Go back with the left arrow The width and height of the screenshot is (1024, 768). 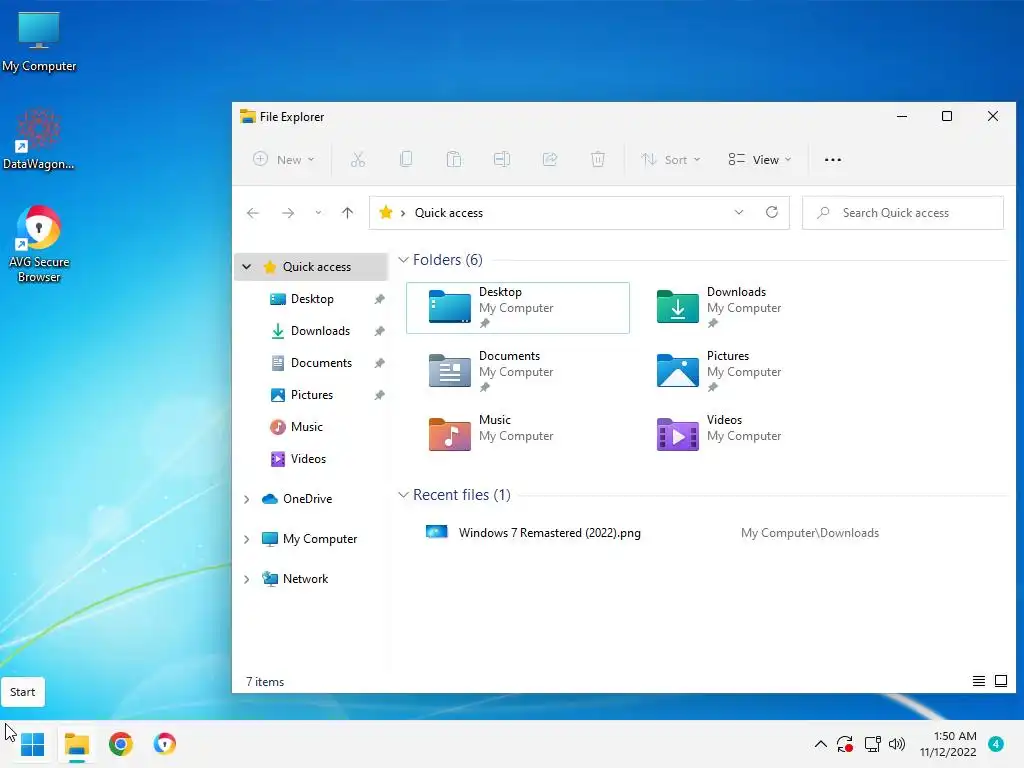point(253,213)
